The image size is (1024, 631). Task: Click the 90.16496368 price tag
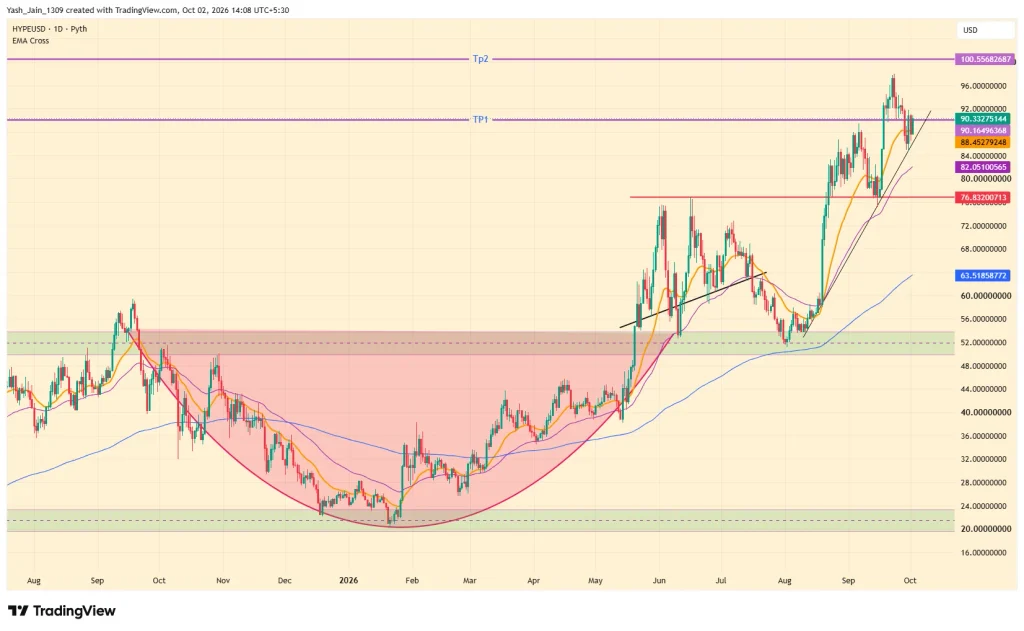coord(983,131)
